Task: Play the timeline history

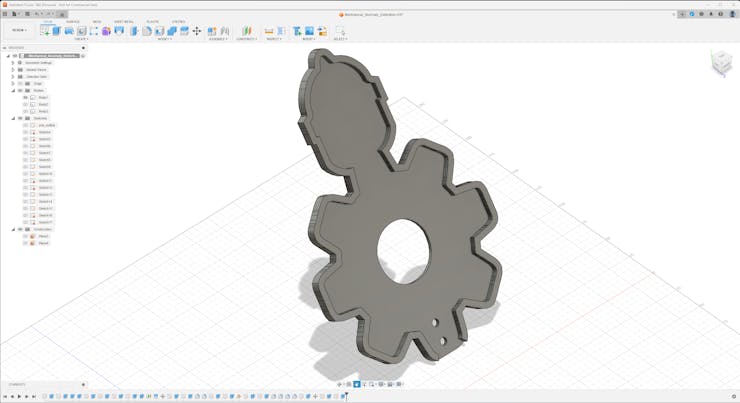Action: click(19, 396)
